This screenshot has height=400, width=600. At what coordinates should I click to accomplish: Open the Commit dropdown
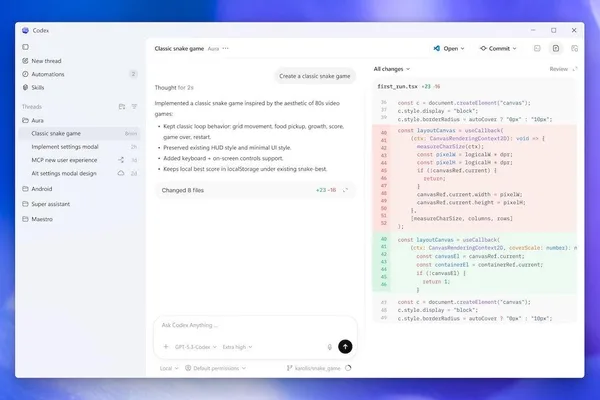[498, 49]
